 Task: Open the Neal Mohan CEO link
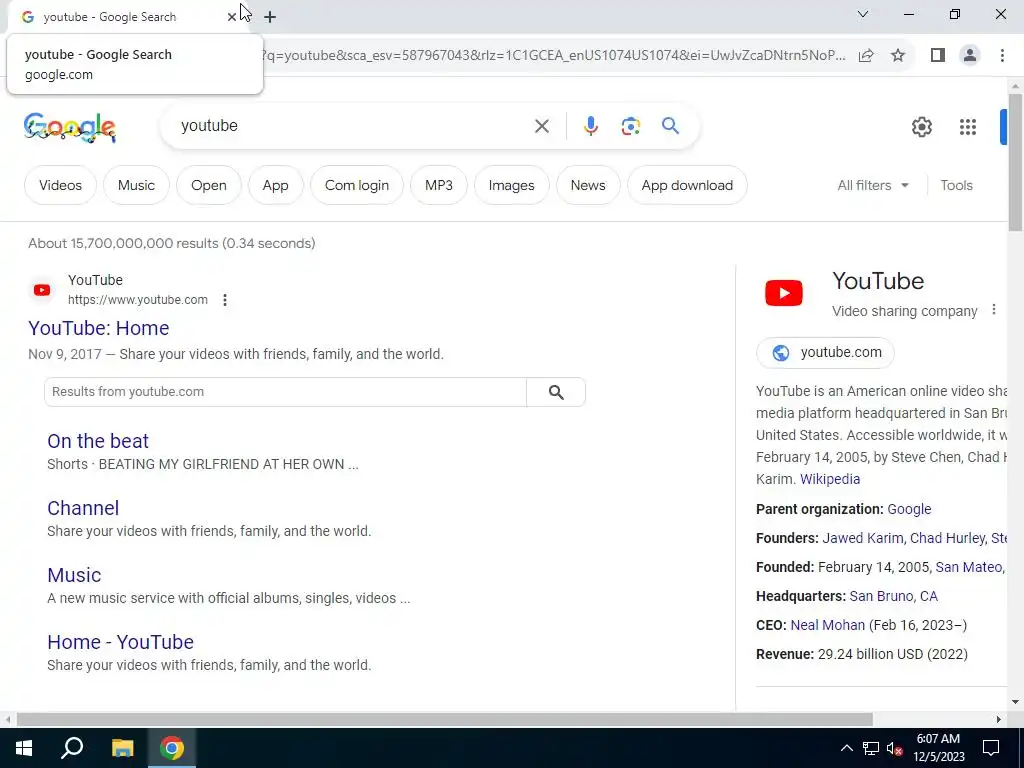click(x=827, y=625)
